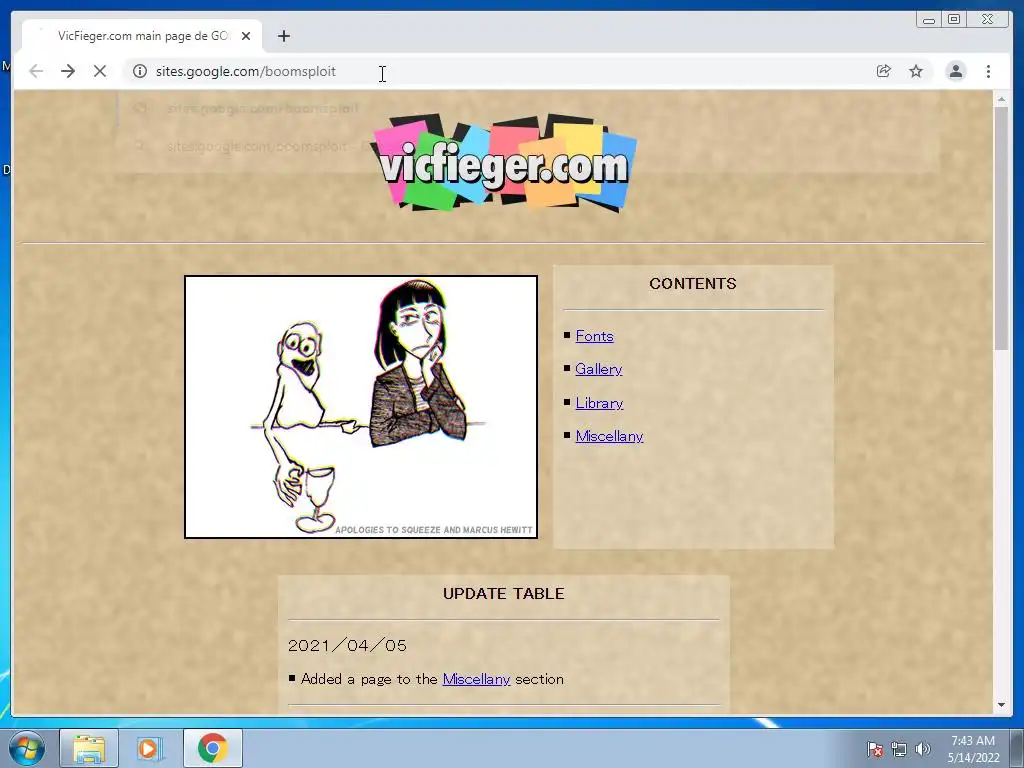1024x768 pixels.
Task: Open Action Center flag in tray
Action: coord(875,749)
